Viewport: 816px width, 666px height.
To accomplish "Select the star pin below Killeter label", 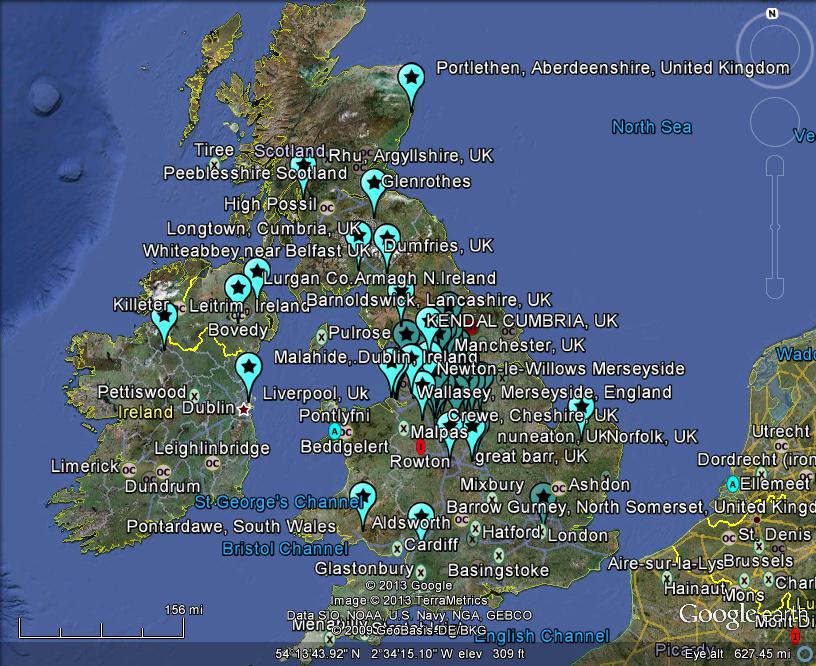I will [x=164, y=317].
